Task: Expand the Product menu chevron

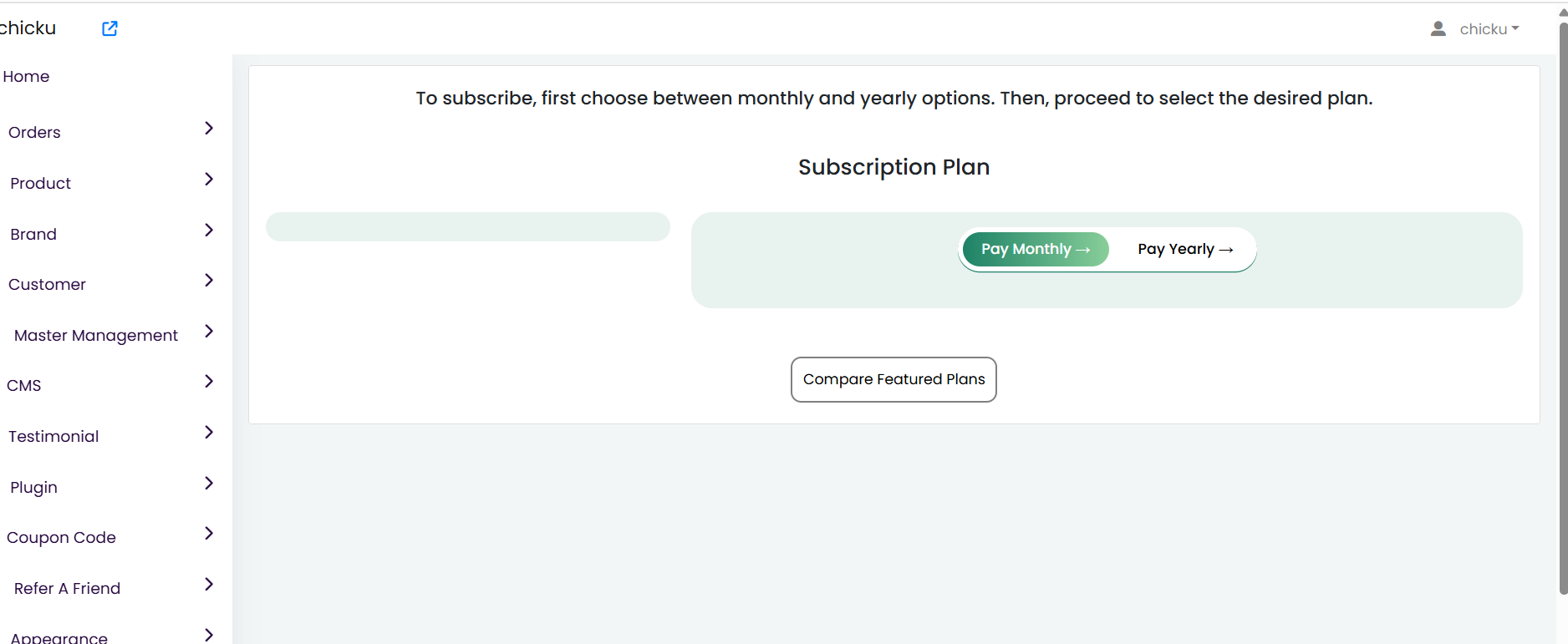Action: [x=209, y=179]
